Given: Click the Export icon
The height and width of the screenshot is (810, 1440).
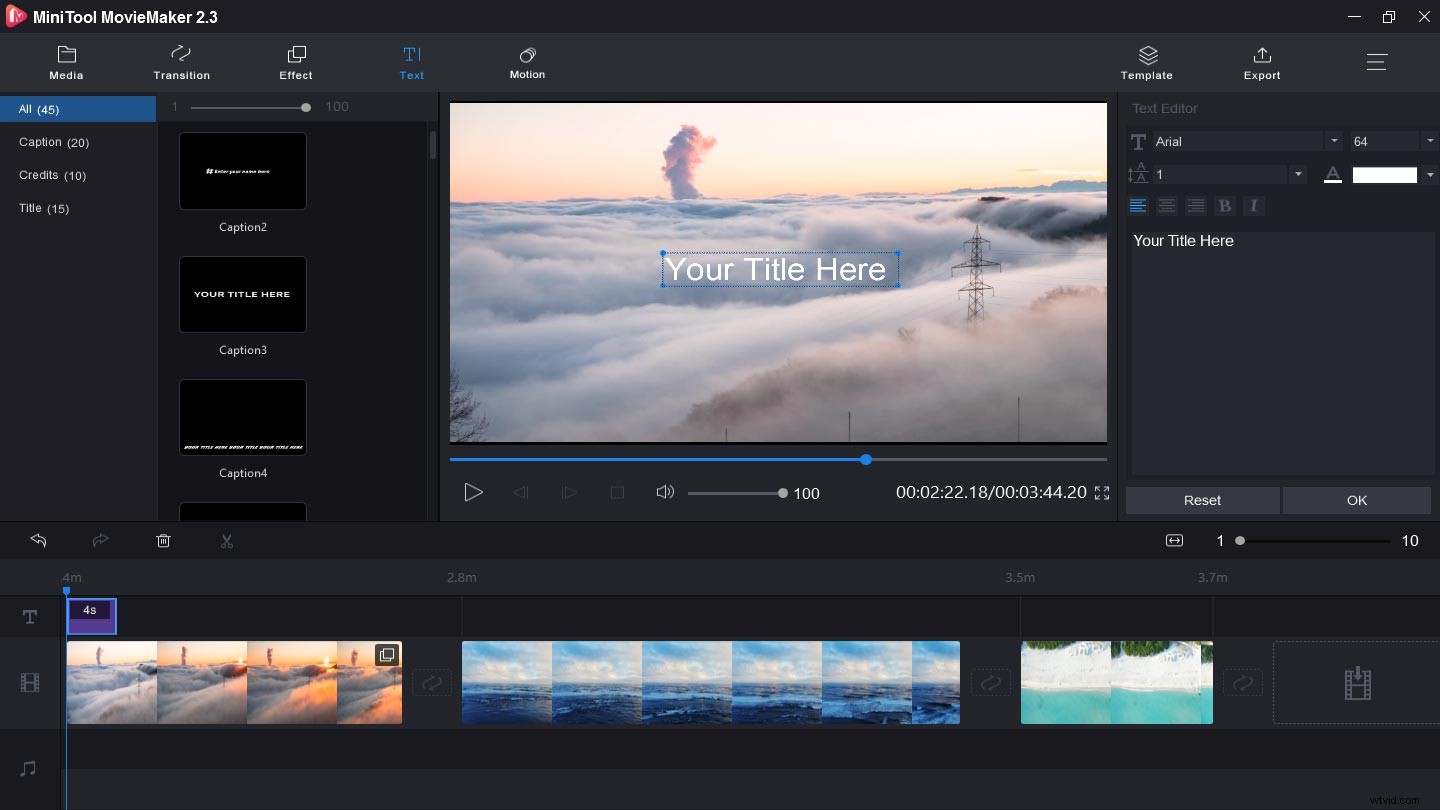Looking at the screenshot, I should [1261, 62].
